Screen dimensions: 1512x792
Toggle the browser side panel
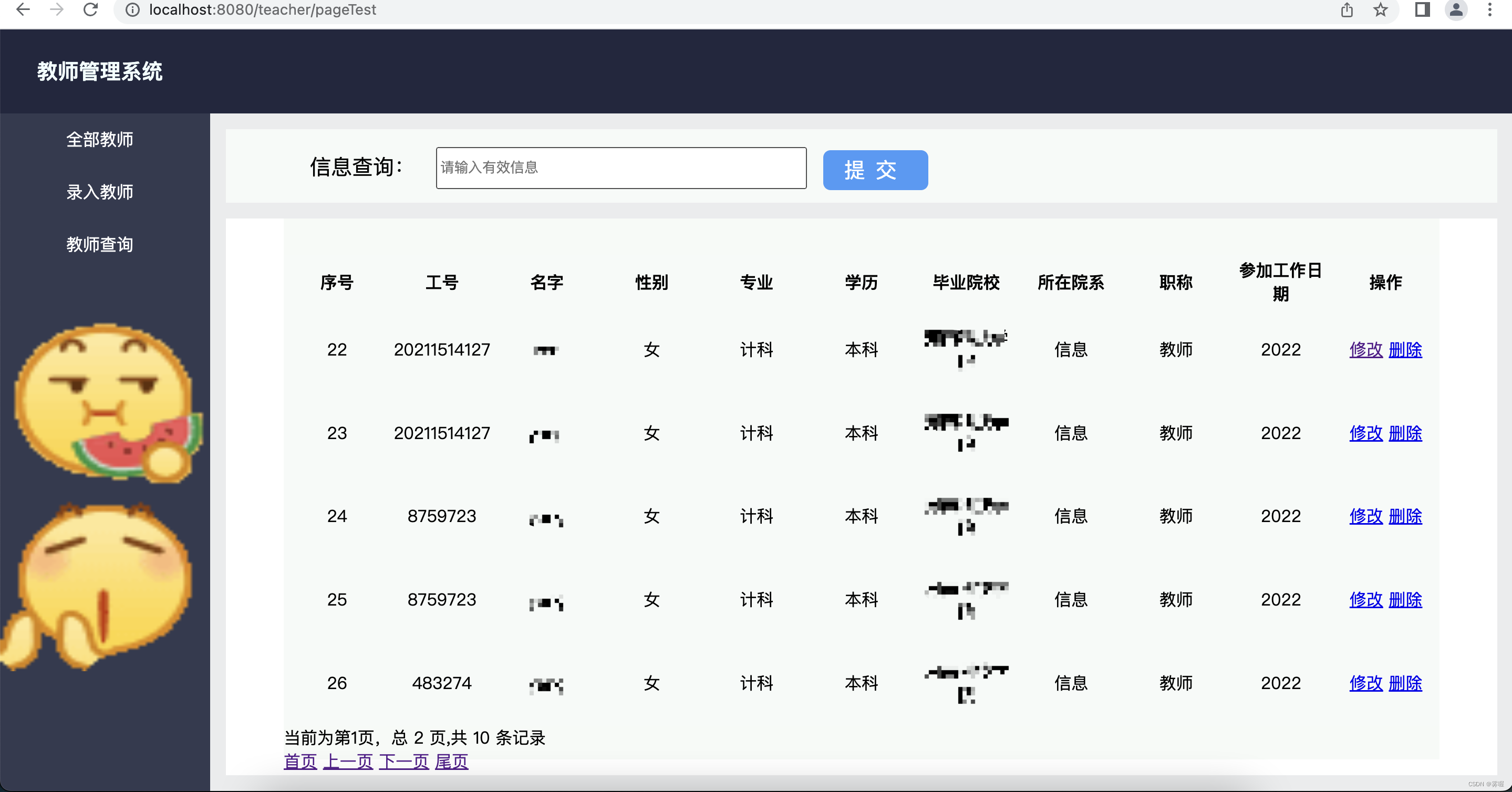pyautogui.click(x=1422, y=9)
